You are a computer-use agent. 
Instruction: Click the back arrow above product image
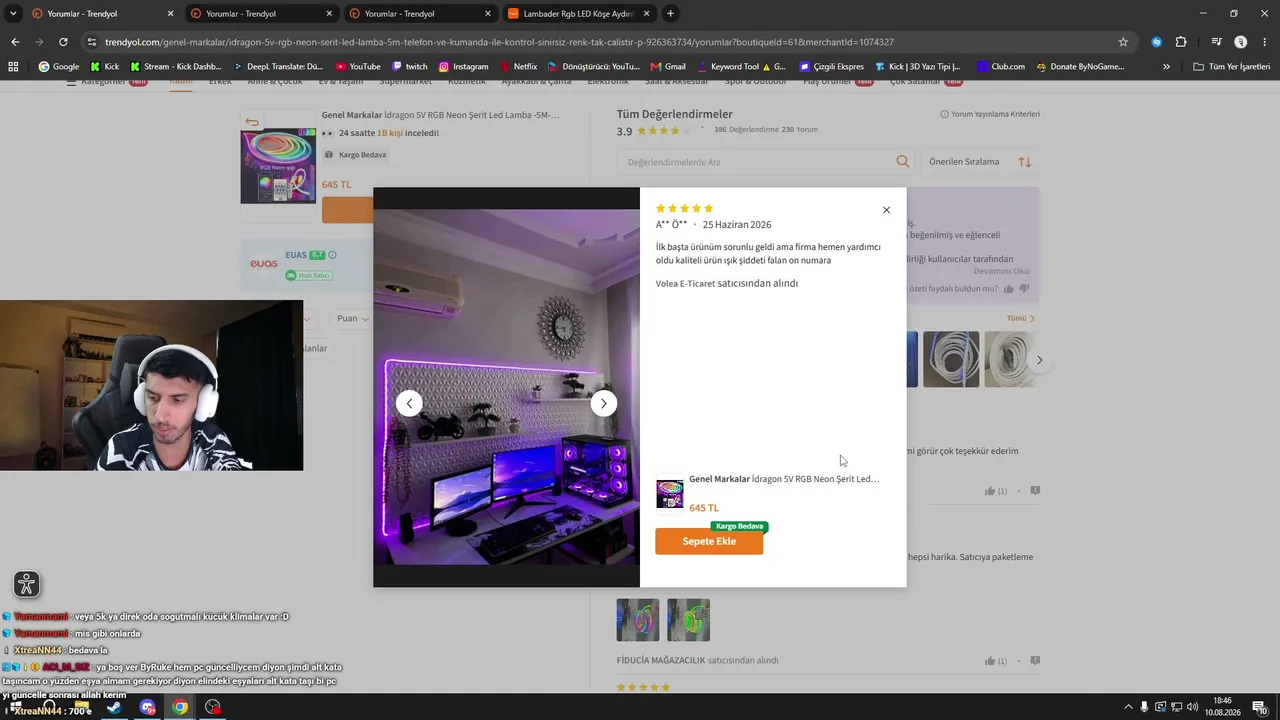point(252,122)
